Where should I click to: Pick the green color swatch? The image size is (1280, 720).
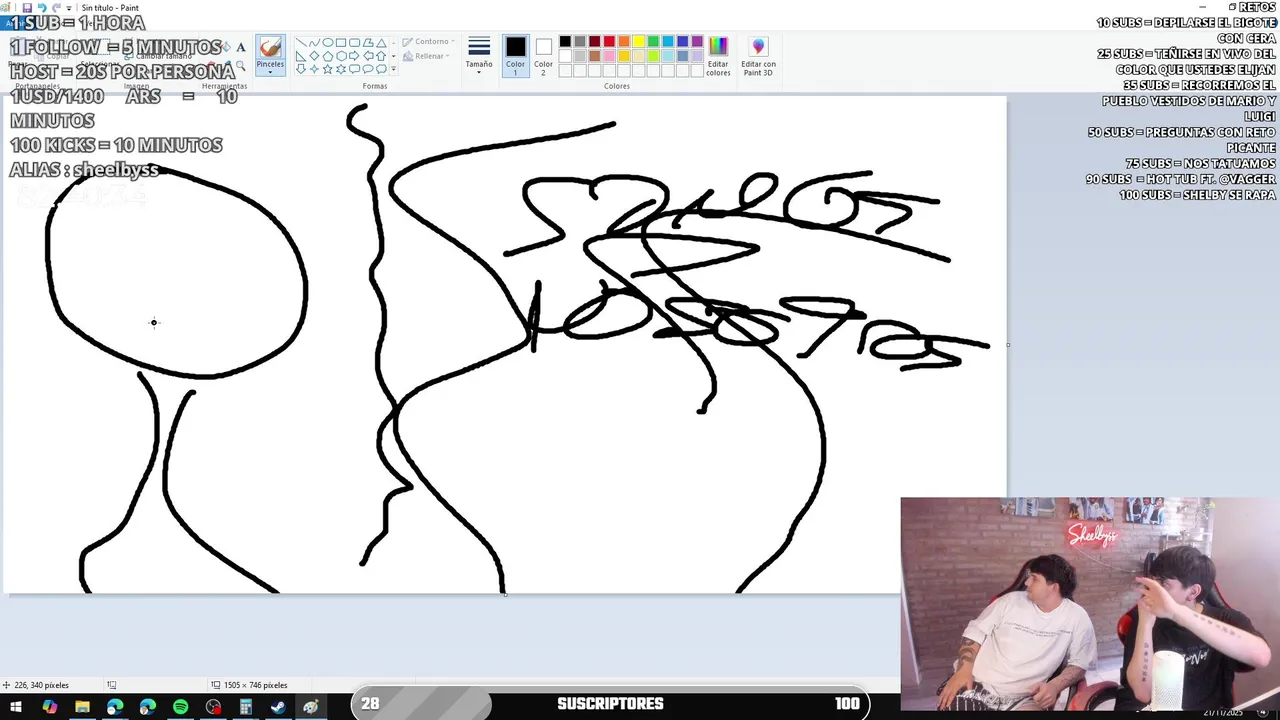click(x=653, y=41)
